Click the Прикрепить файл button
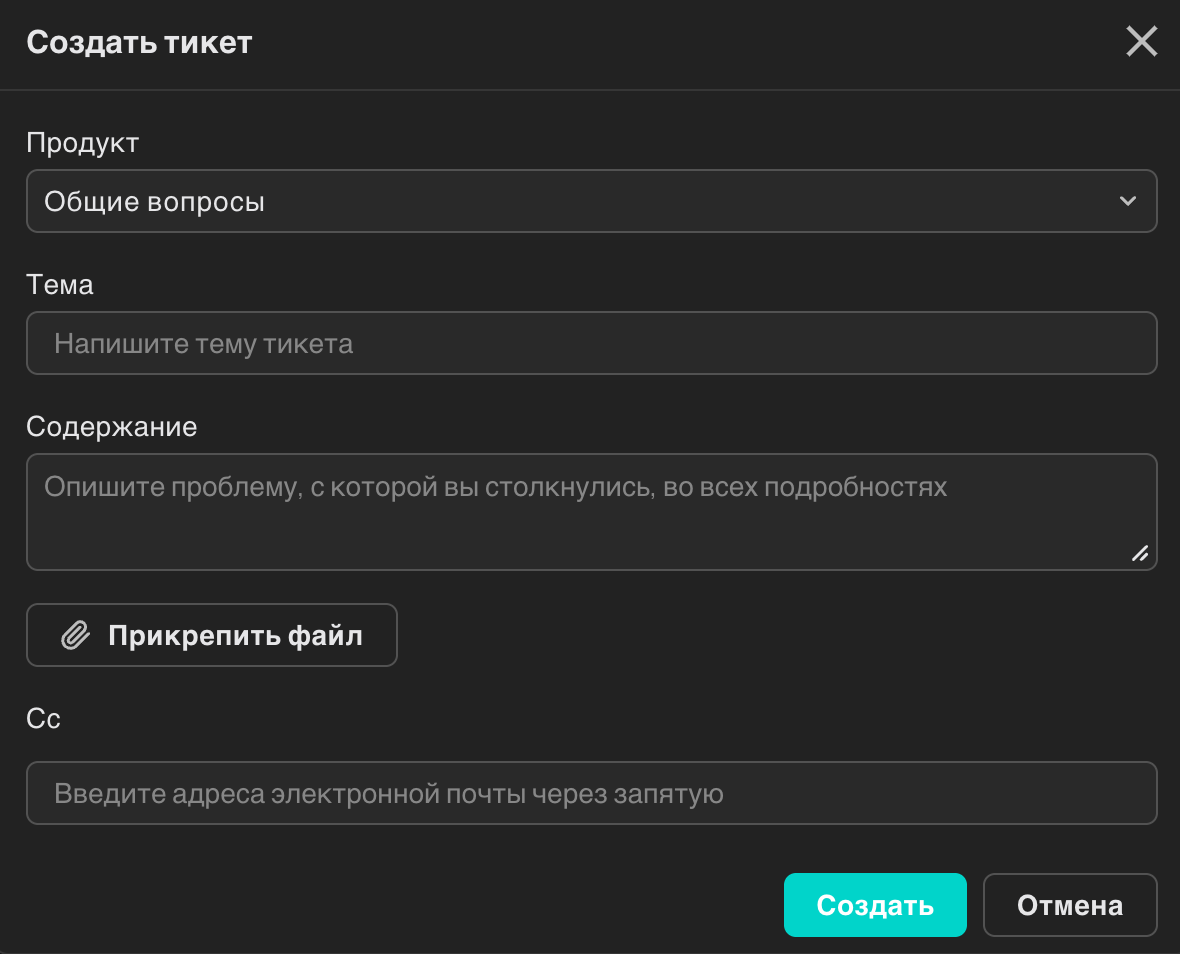 [x=211, y=634]
